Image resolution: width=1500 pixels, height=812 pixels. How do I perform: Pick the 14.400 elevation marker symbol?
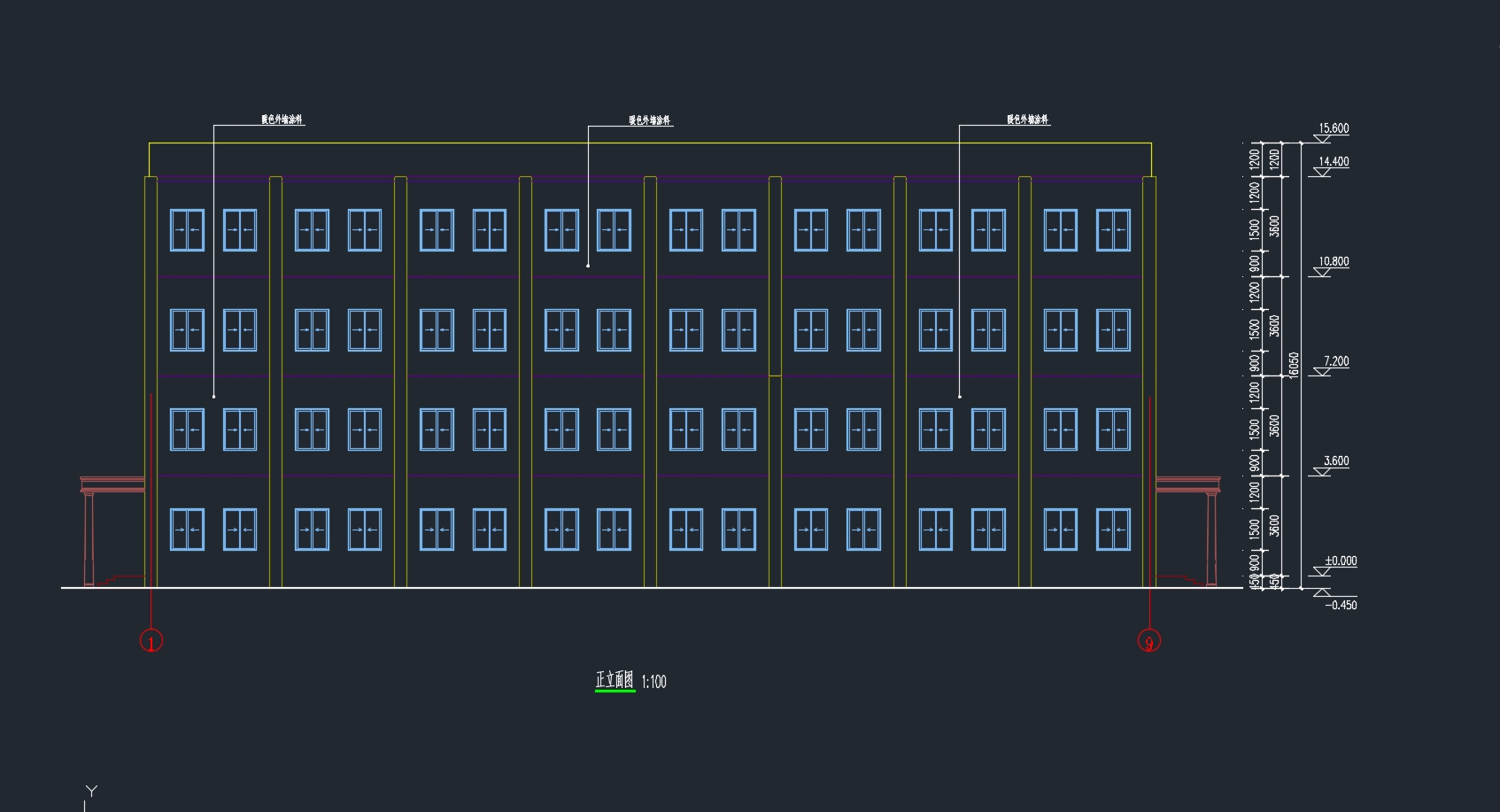pyautogui.click(x=1333, y=163)
